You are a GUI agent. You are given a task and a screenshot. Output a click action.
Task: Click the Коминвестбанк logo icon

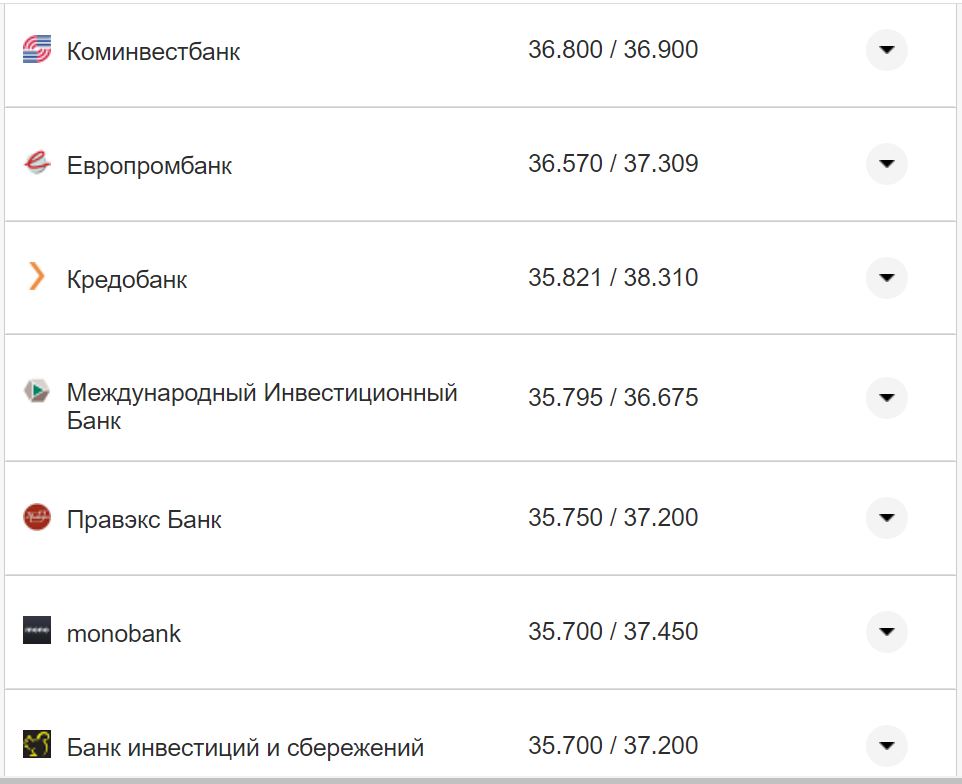click(37, 50)
